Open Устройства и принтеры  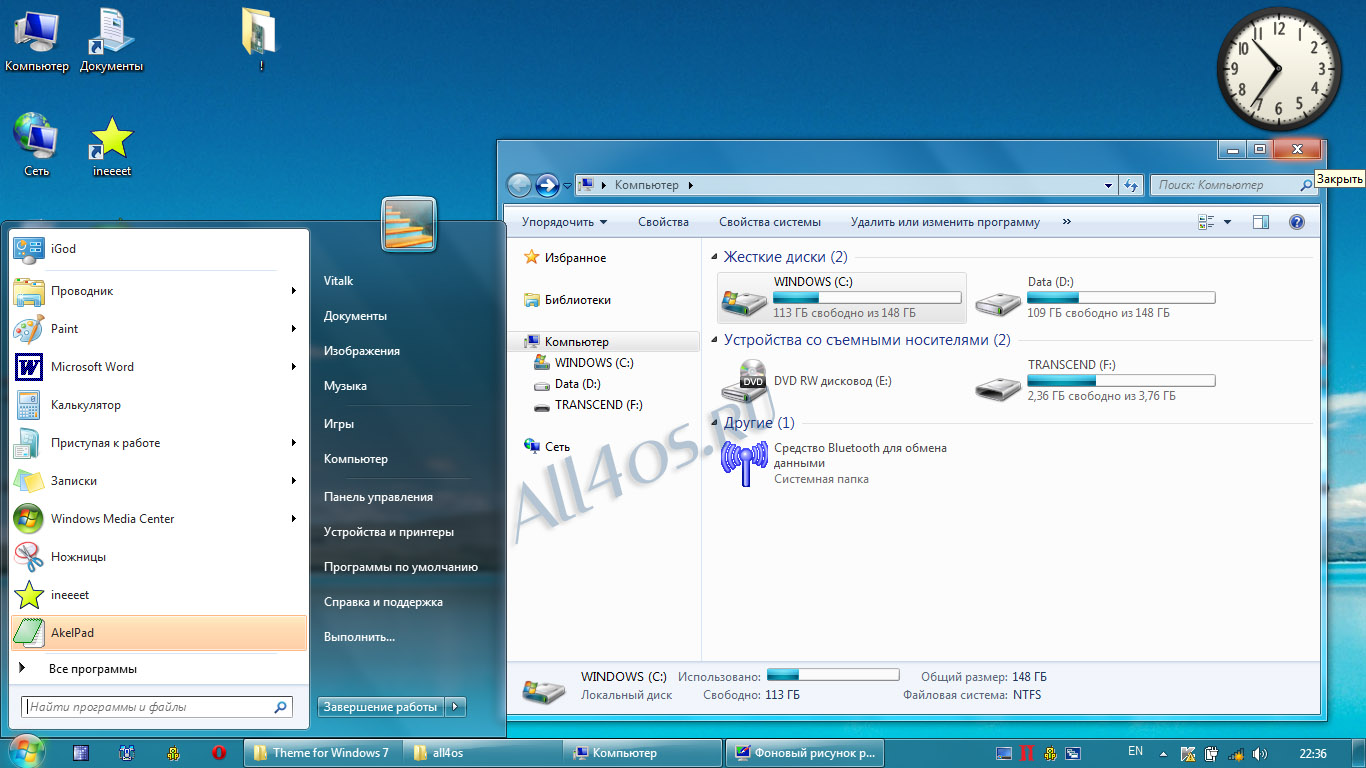pyautogui.click(x=389, y=532)
